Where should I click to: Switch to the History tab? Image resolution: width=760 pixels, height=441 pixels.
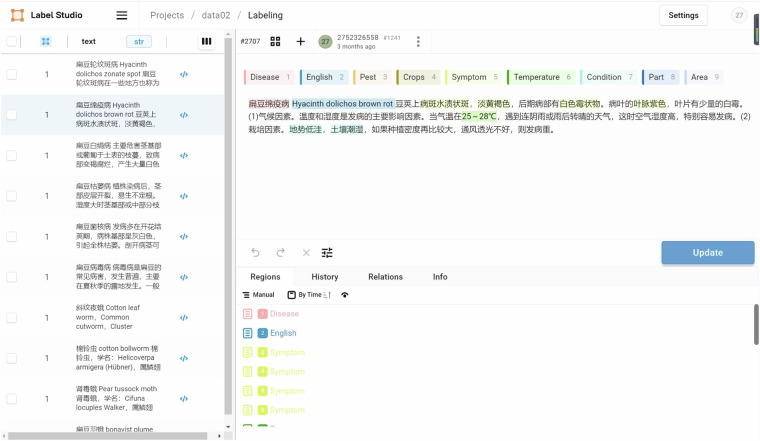pyautogui.click(x=325, y=277)
